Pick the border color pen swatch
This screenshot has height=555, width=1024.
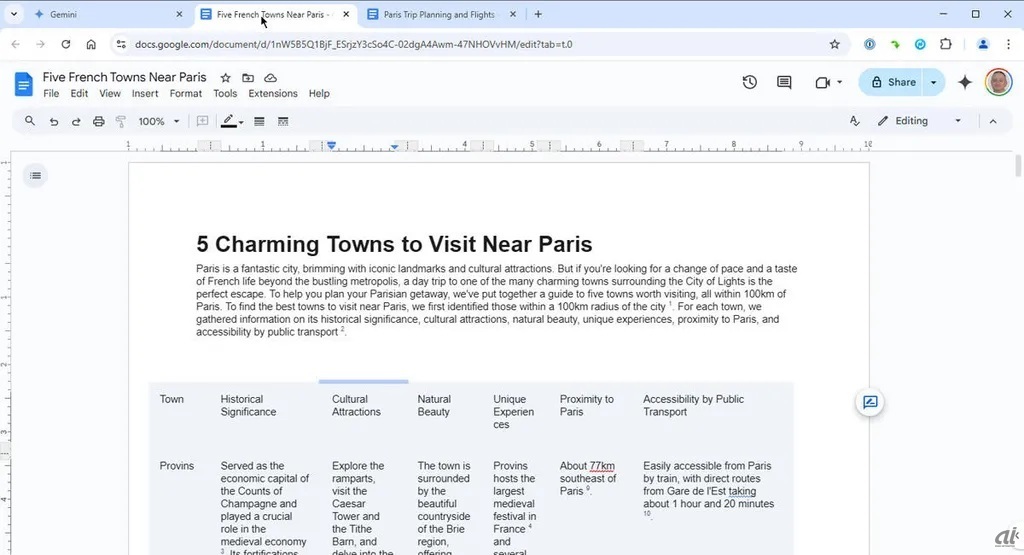229,121
